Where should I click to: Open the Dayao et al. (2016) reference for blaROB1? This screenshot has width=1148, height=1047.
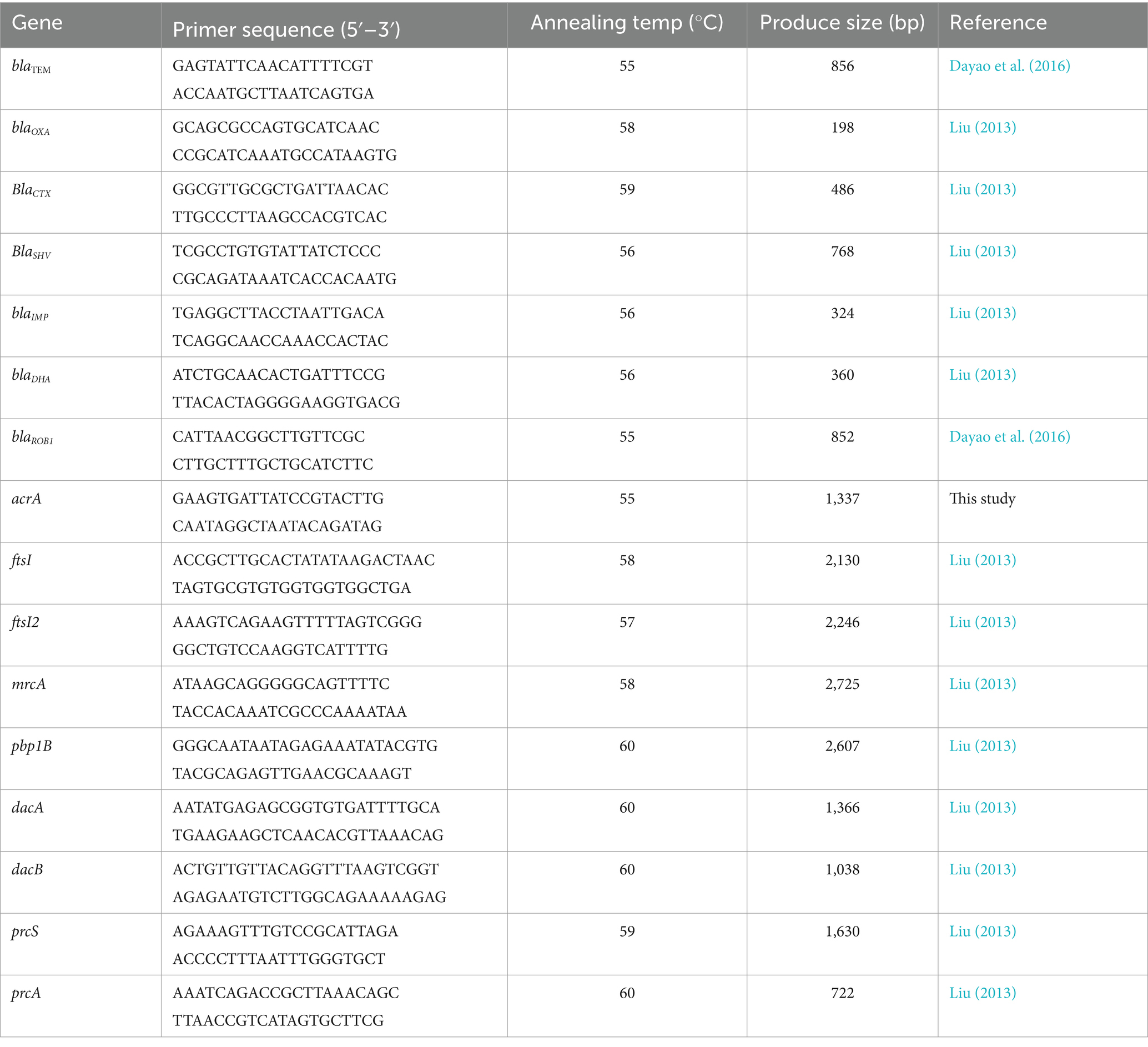click(x=1009, y=437)
